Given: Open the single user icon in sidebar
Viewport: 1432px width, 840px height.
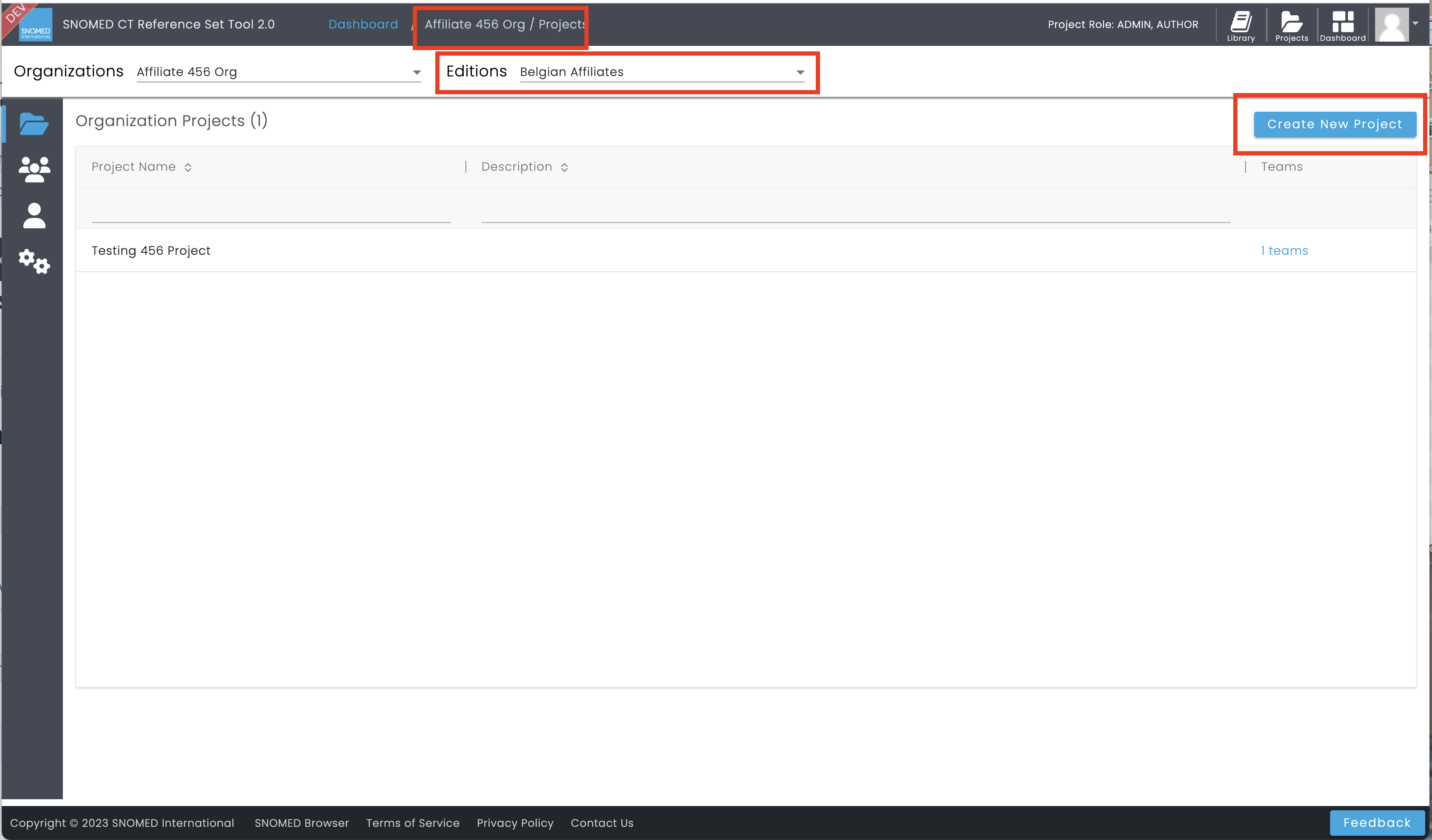Looking at the screenshot, I should point(34,215).
